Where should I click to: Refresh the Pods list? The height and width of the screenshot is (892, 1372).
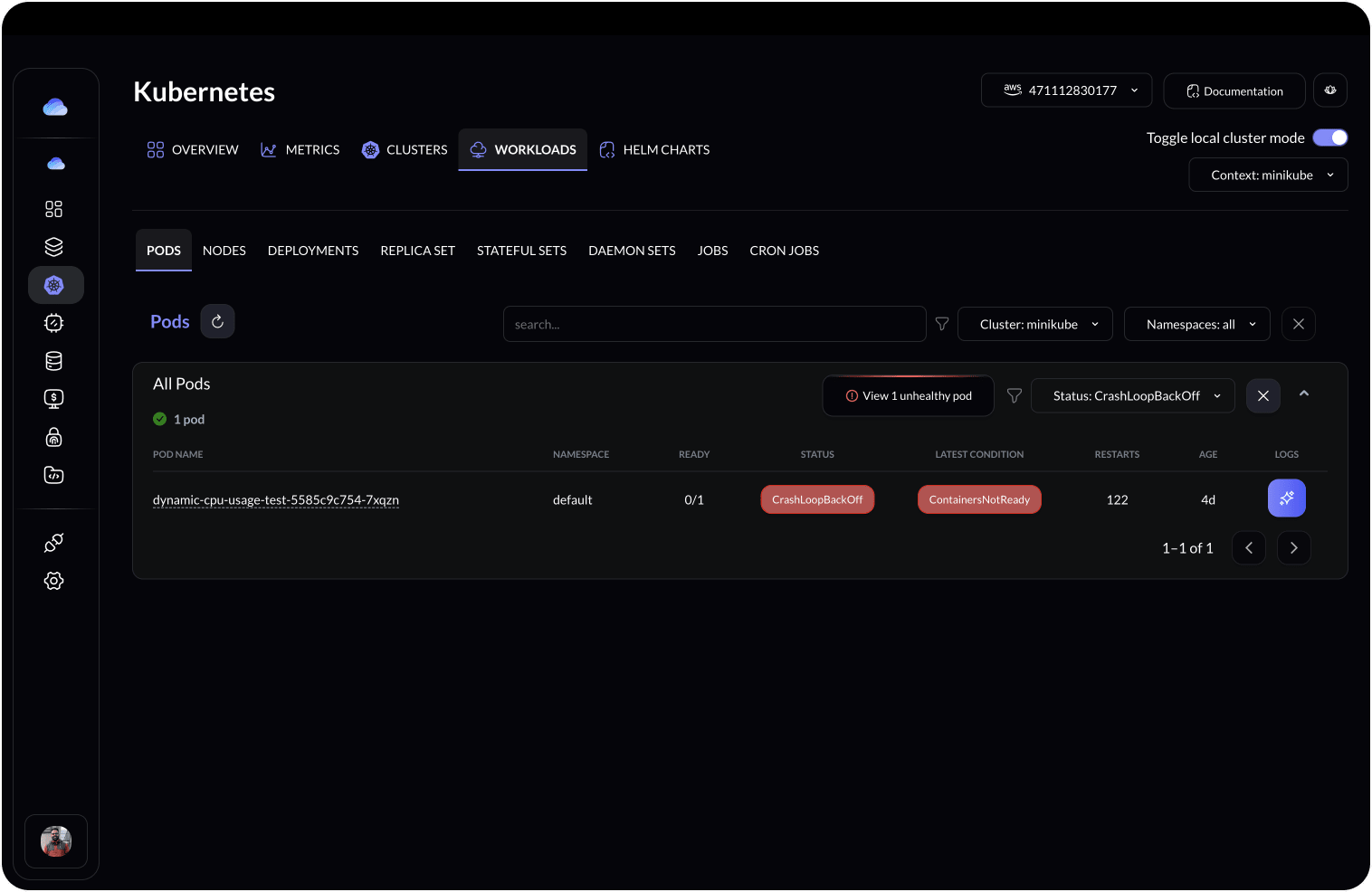[217, 321]
